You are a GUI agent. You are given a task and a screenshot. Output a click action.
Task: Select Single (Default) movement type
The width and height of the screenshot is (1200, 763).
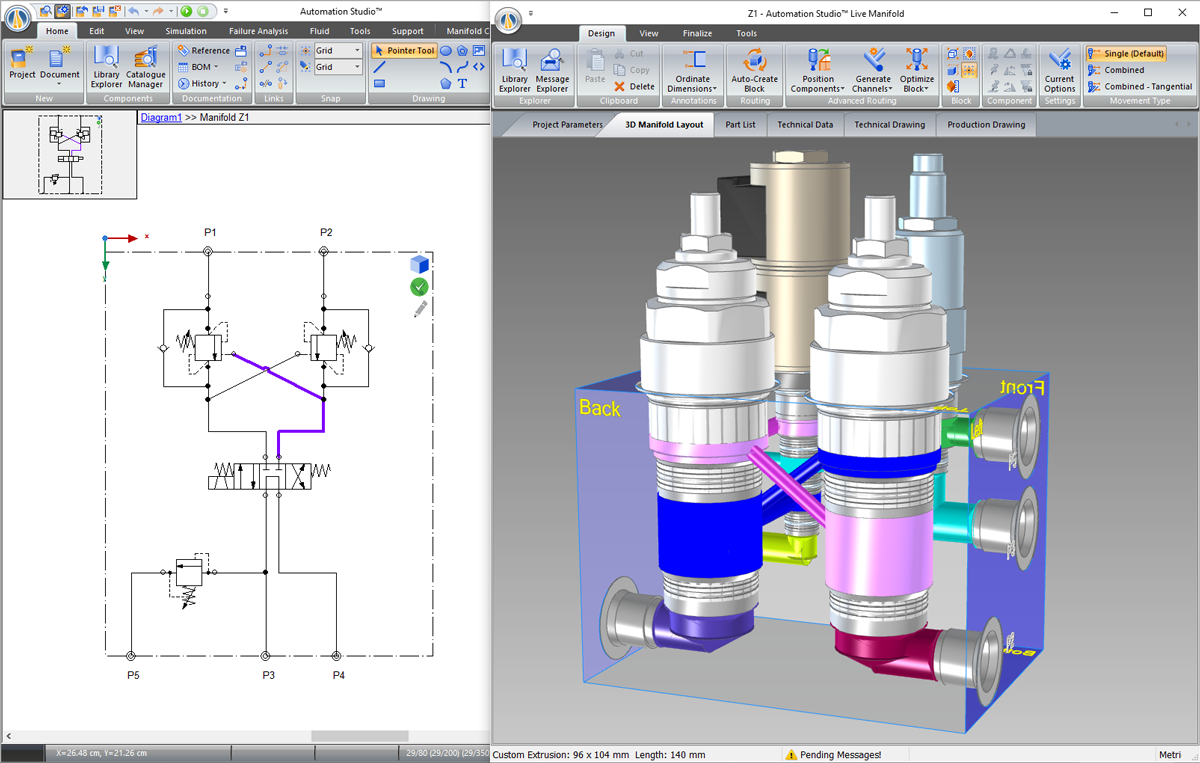1126,54
